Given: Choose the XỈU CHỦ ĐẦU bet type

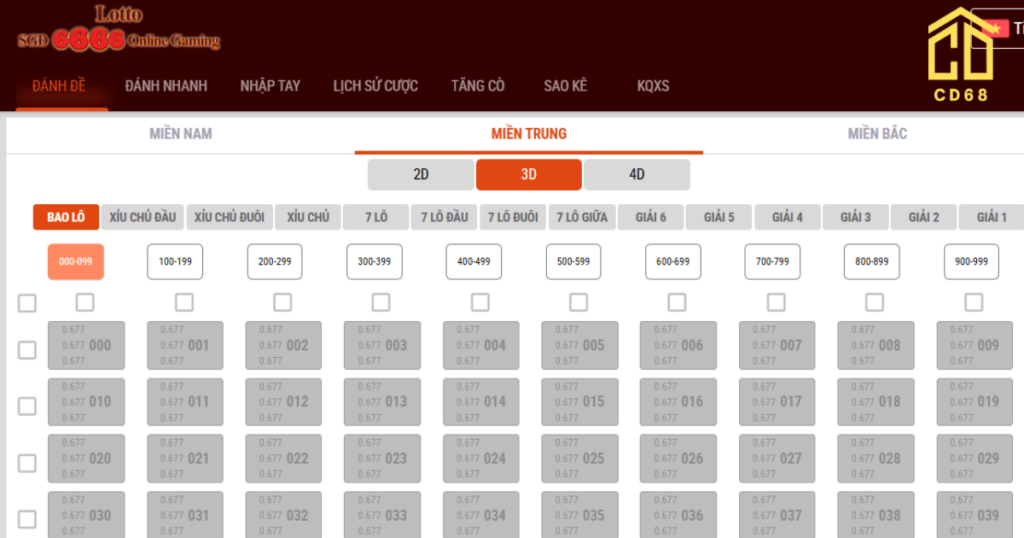Looking at the screenshot, I should pos(143,217).
